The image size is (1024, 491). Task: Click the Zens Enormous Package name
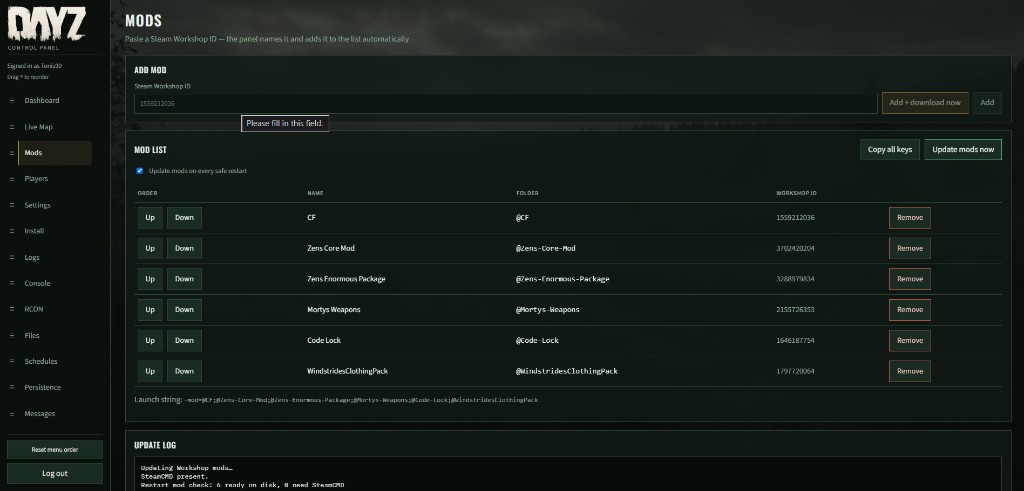pos(346,279)
